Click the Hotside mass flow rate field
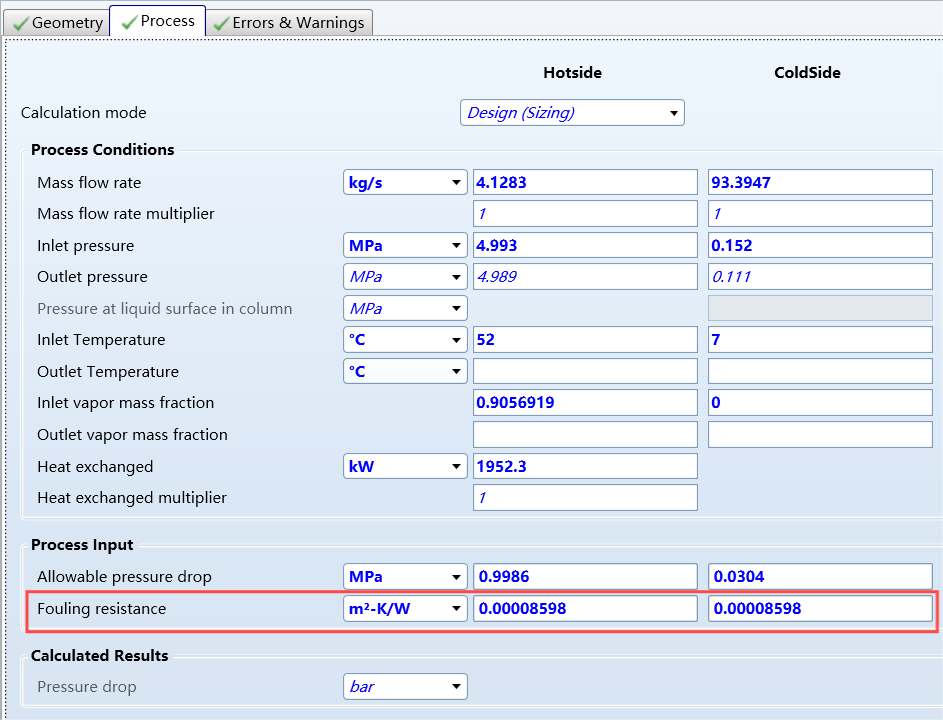The height and width of the screenshot is (720, 943). pos(584,182)
